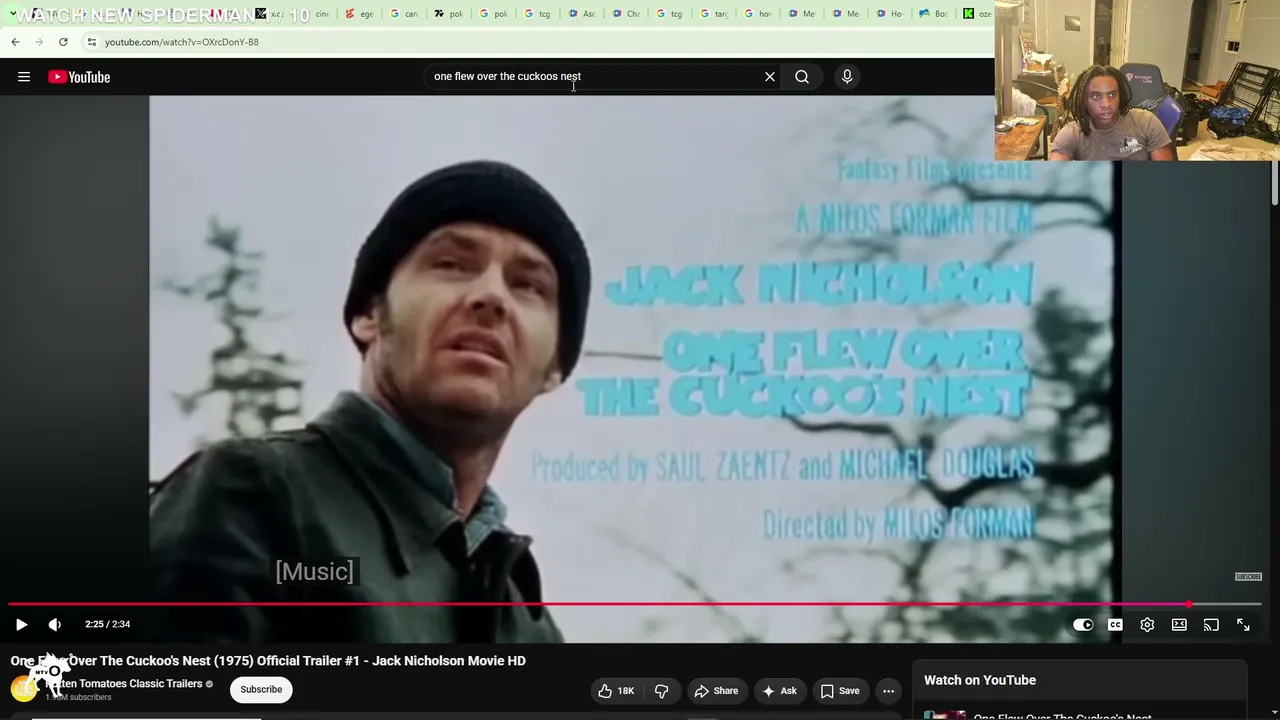This screenshot has width=1280, height=720.
Task: Click the video title text
Action: (268, 661)
